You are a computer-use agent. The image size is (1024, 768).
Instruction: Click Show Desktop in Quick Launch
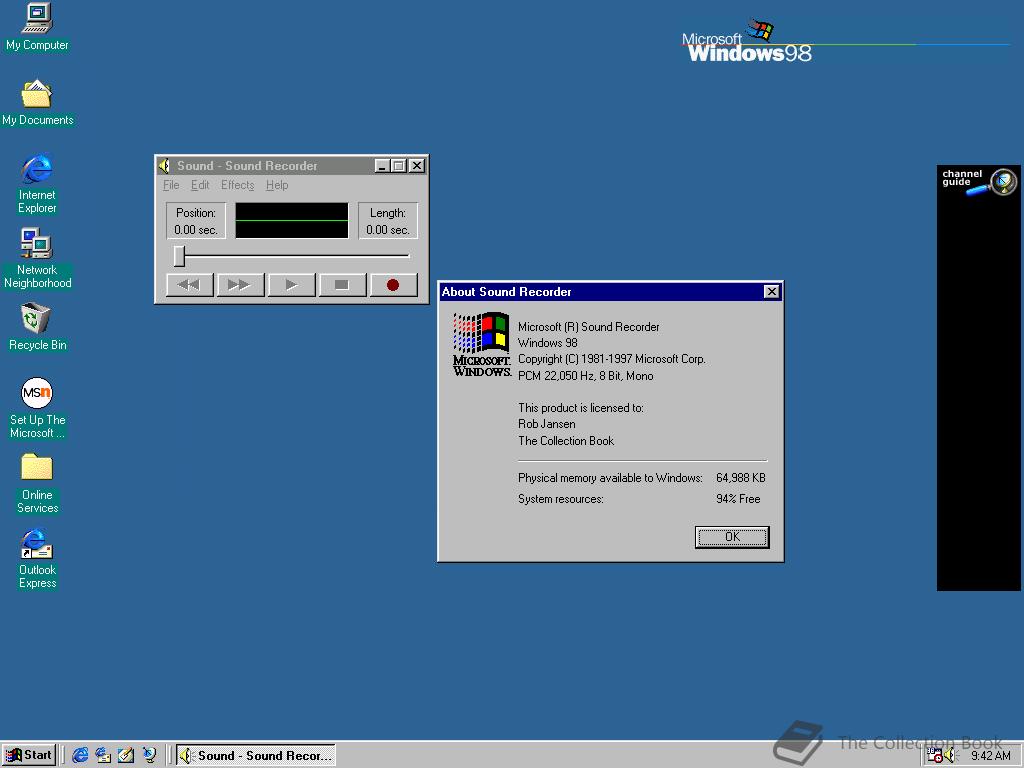pyautogui.click(x=126, y=755)
